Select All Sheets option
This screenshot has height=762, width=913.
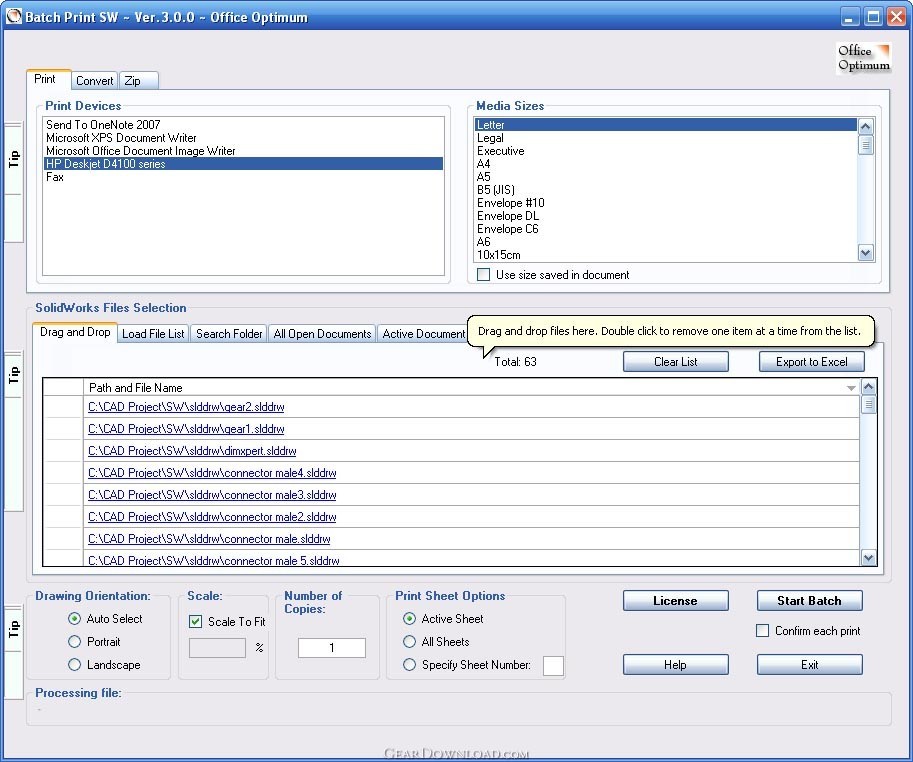(409, 642)
